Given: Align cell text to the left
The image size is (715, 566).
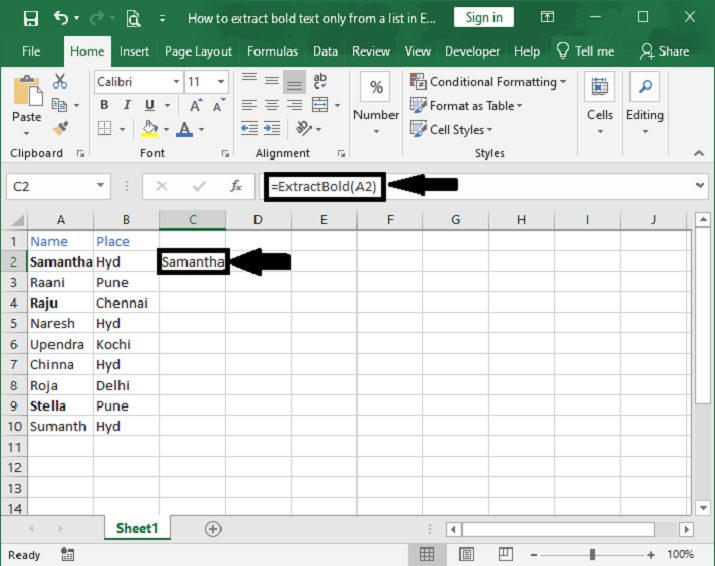Looking at the screenshot, I should [x=249, y=105].
